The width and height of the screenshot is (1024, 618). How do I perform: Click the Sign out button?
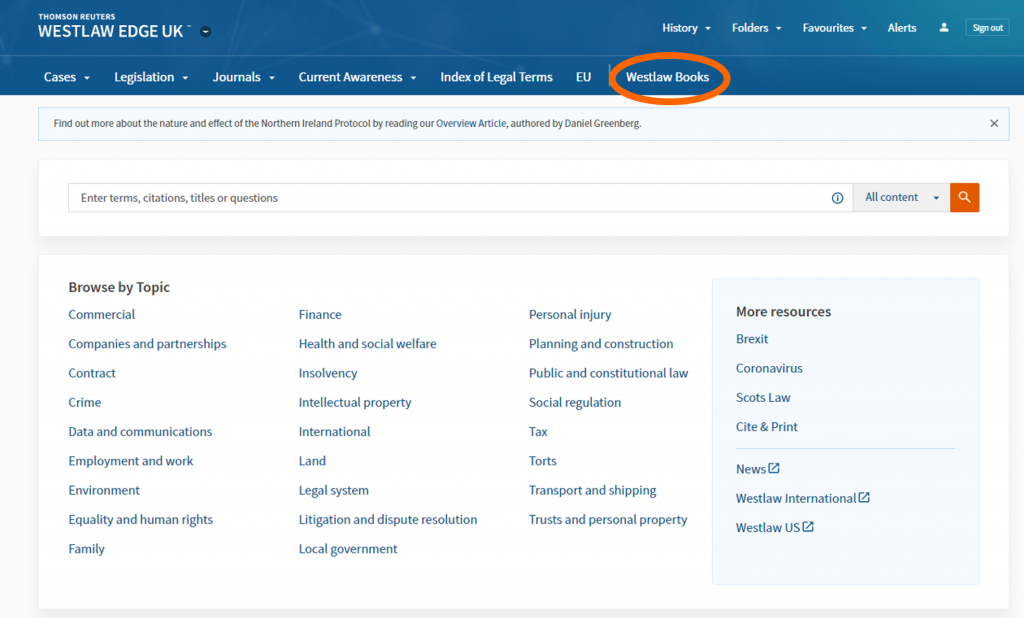[987, 28]
